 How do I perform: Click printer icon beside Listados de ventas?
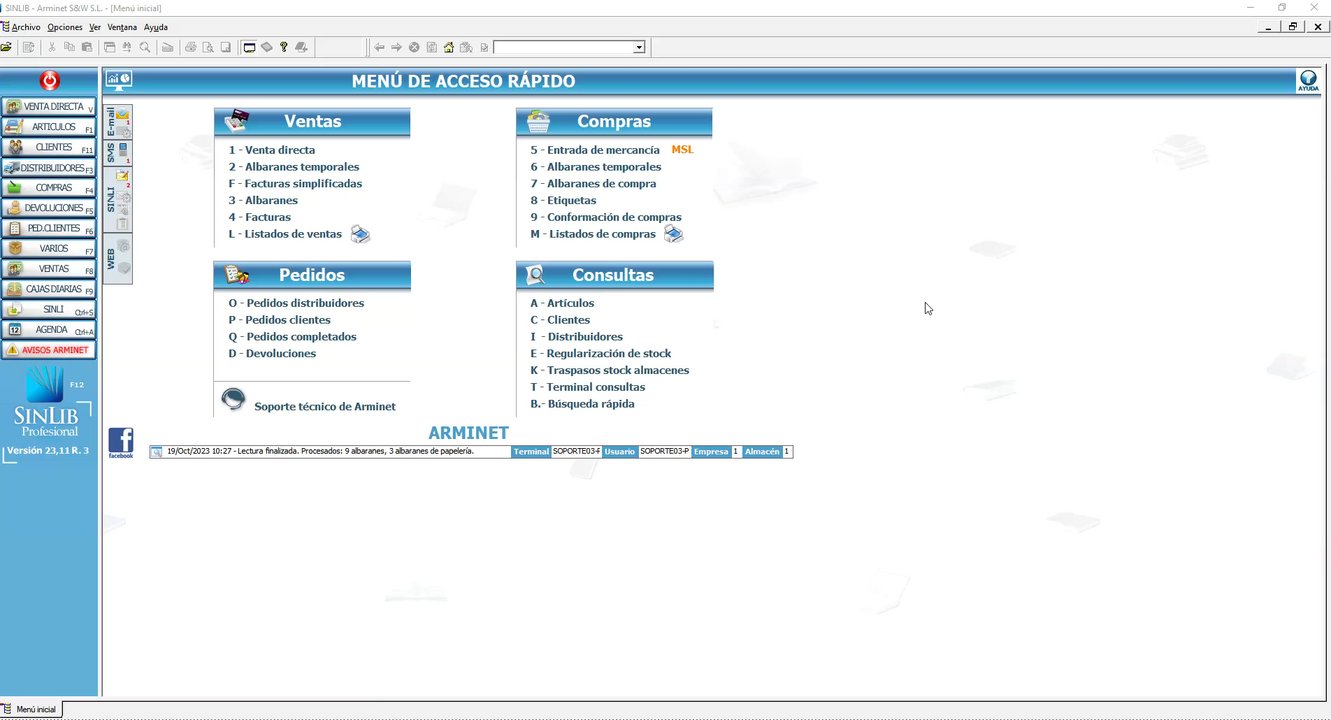(360, 234)
